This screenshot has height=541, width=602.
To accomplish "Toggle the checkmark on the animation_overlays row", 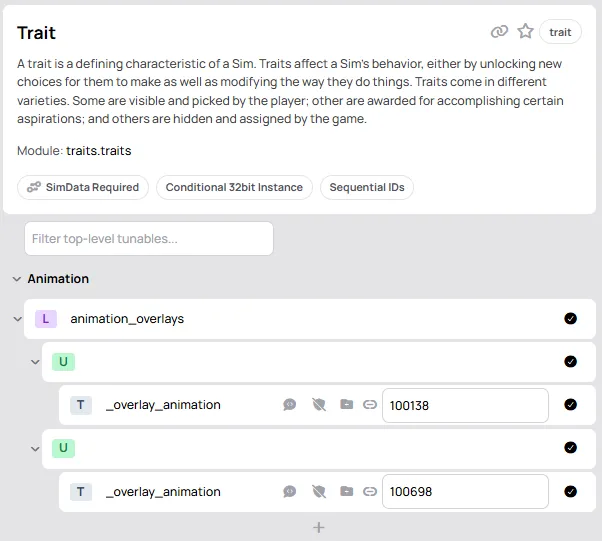I will click(x=571, y=319).
